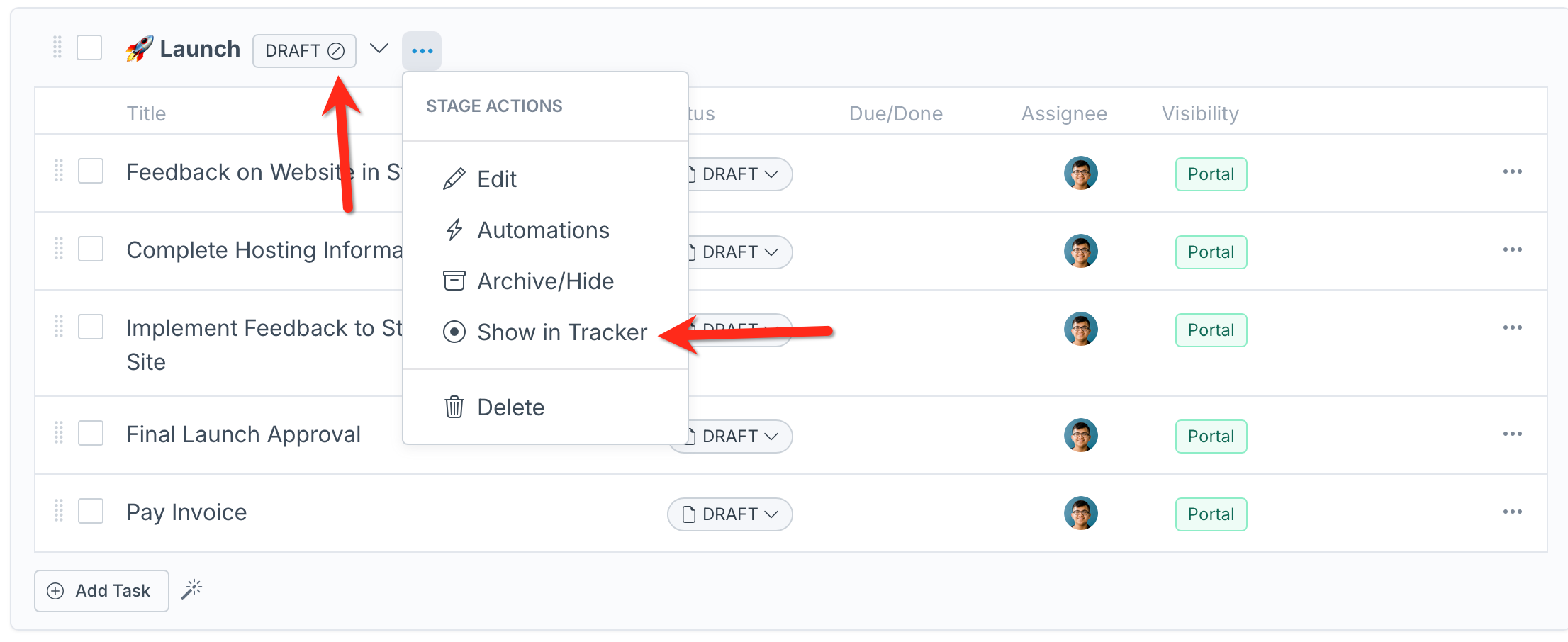Open three-dots menu for Feedback on Website row

pos(1512,172)
